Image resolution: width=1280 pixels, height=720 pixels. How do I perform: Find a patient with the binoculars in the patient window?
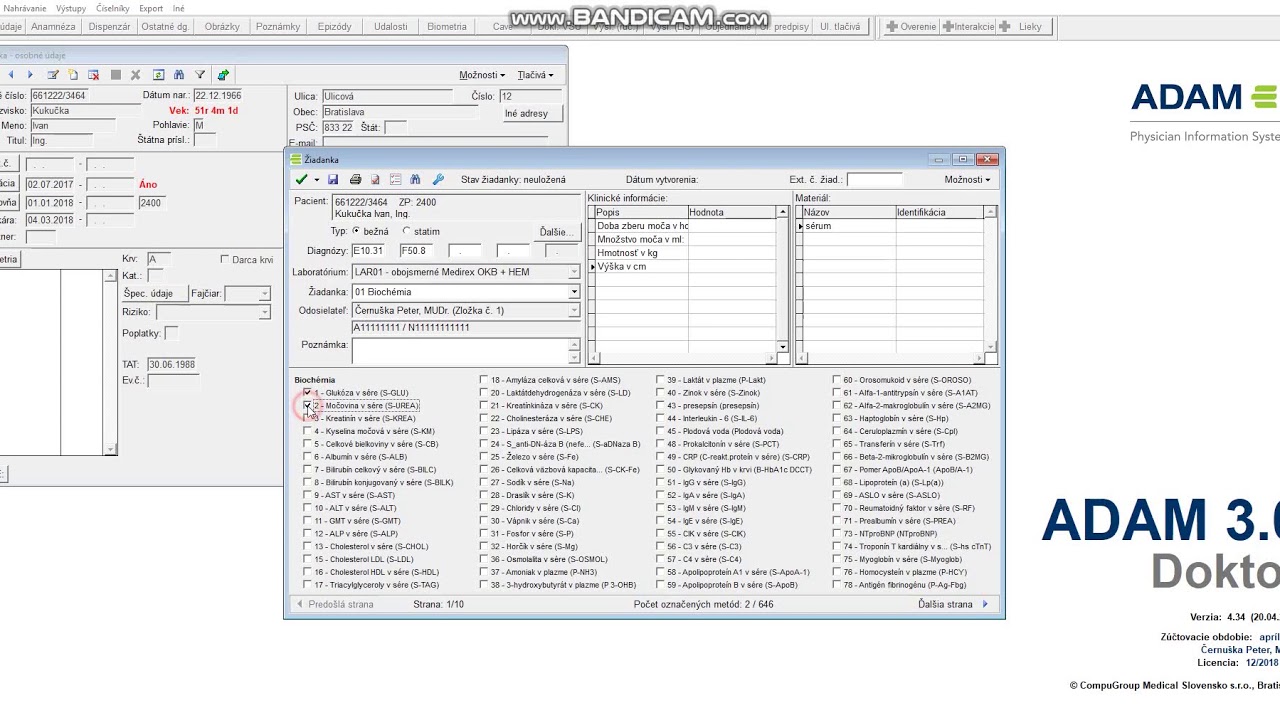[x=179, y=75]
